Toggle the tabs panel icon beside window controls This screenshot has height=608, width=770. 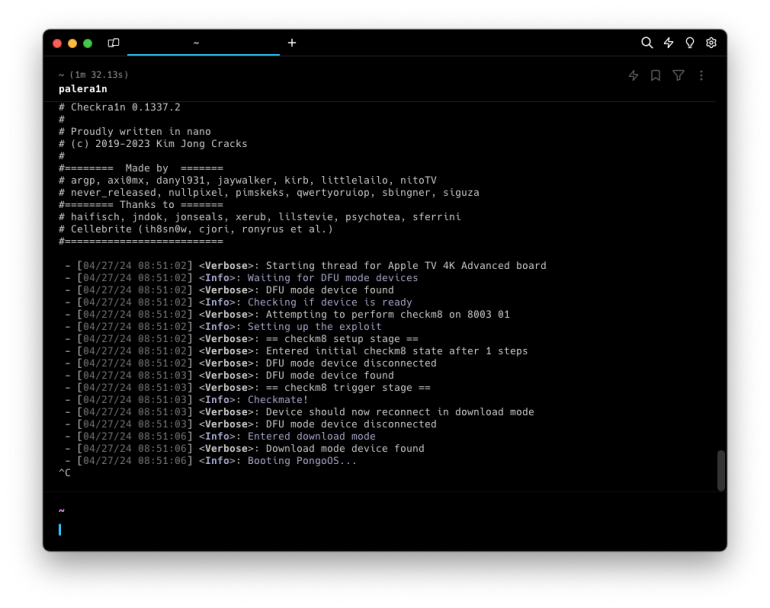(x=113, y=43)
